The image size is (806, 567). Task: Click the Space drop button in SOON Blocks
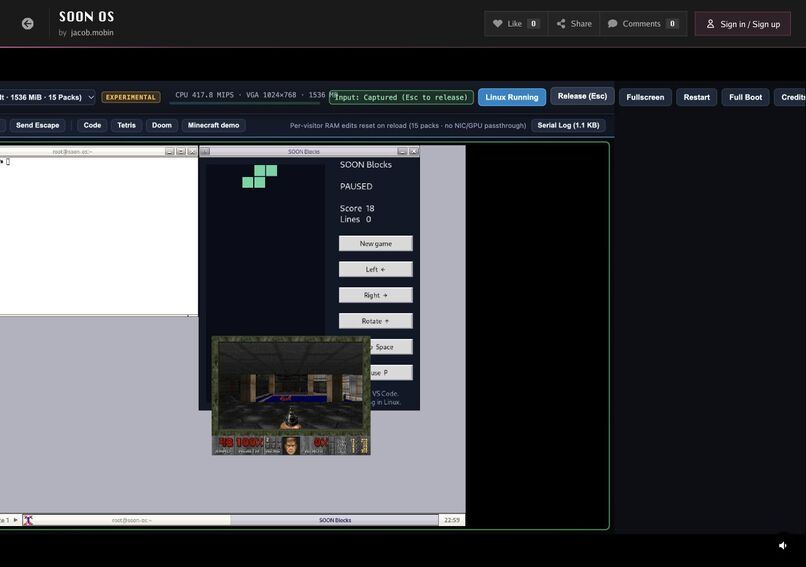point(391,347)
